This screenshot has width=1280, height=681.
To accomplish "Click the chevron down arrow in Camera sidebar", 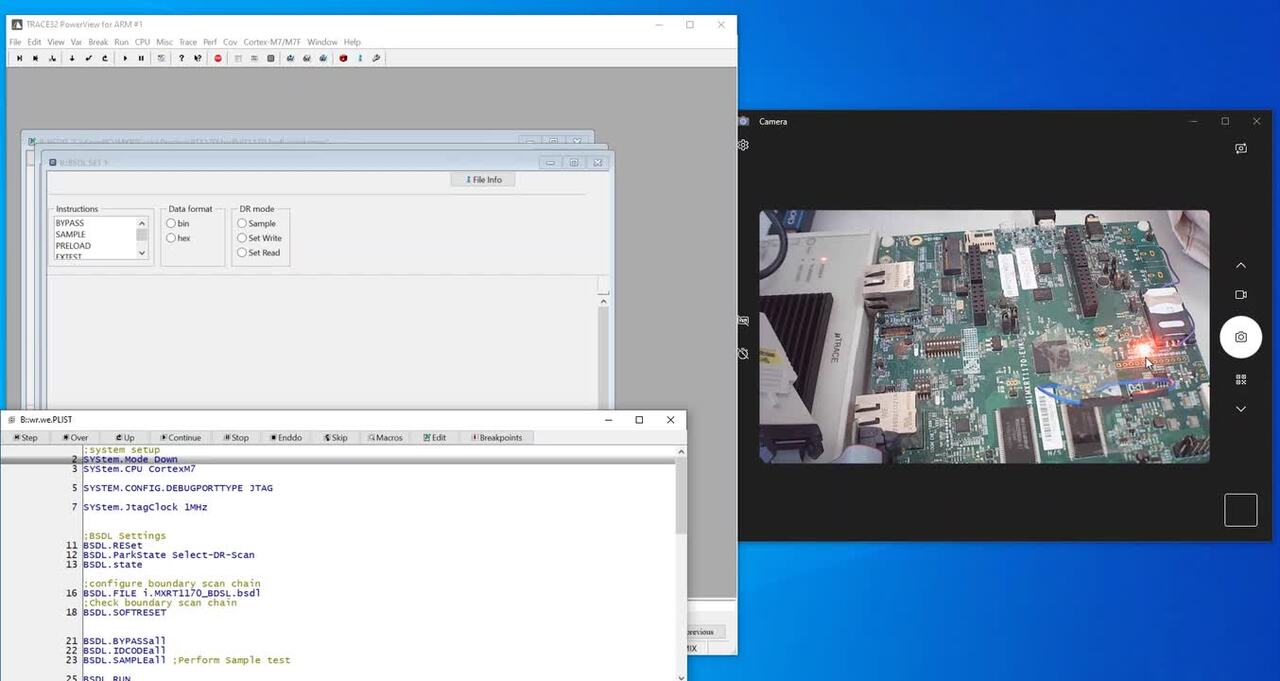I will pyautogui.click(x=1240, y=409).
